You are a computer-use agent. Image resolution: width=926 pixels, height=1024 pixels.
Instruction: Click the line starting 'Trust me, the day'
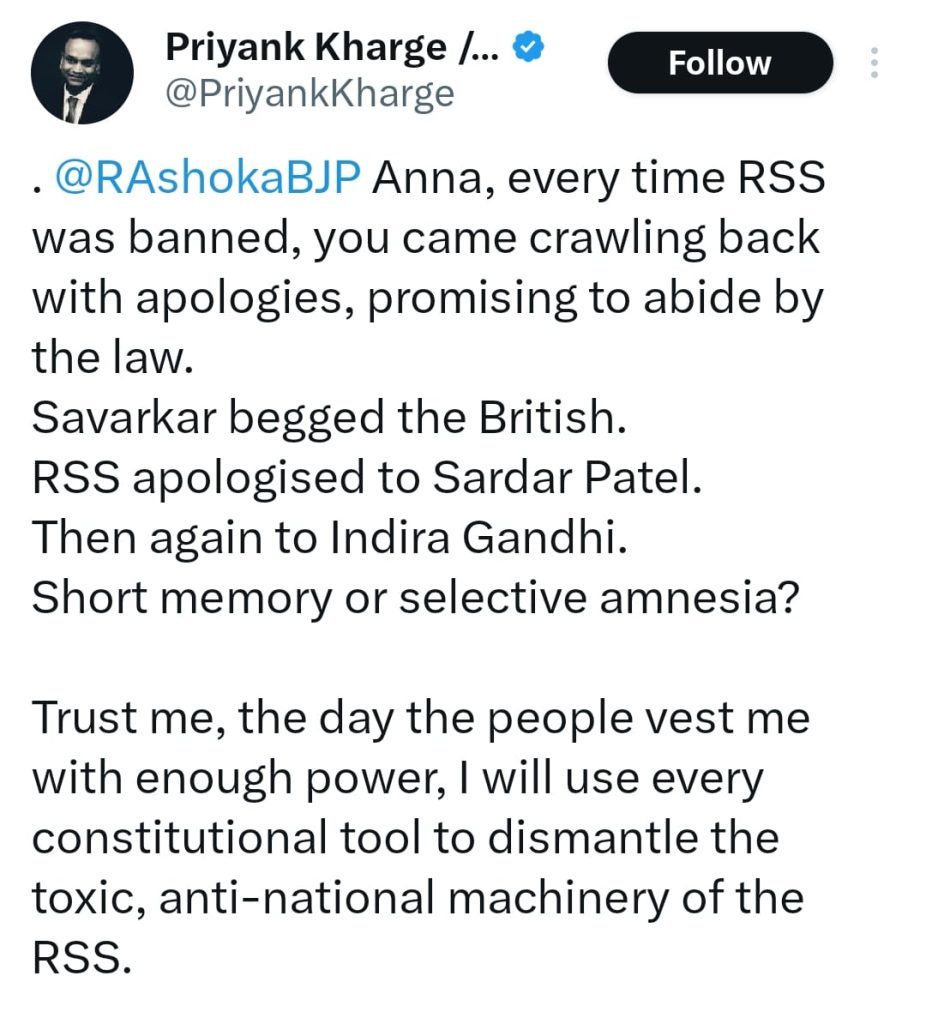pos(420,718)
